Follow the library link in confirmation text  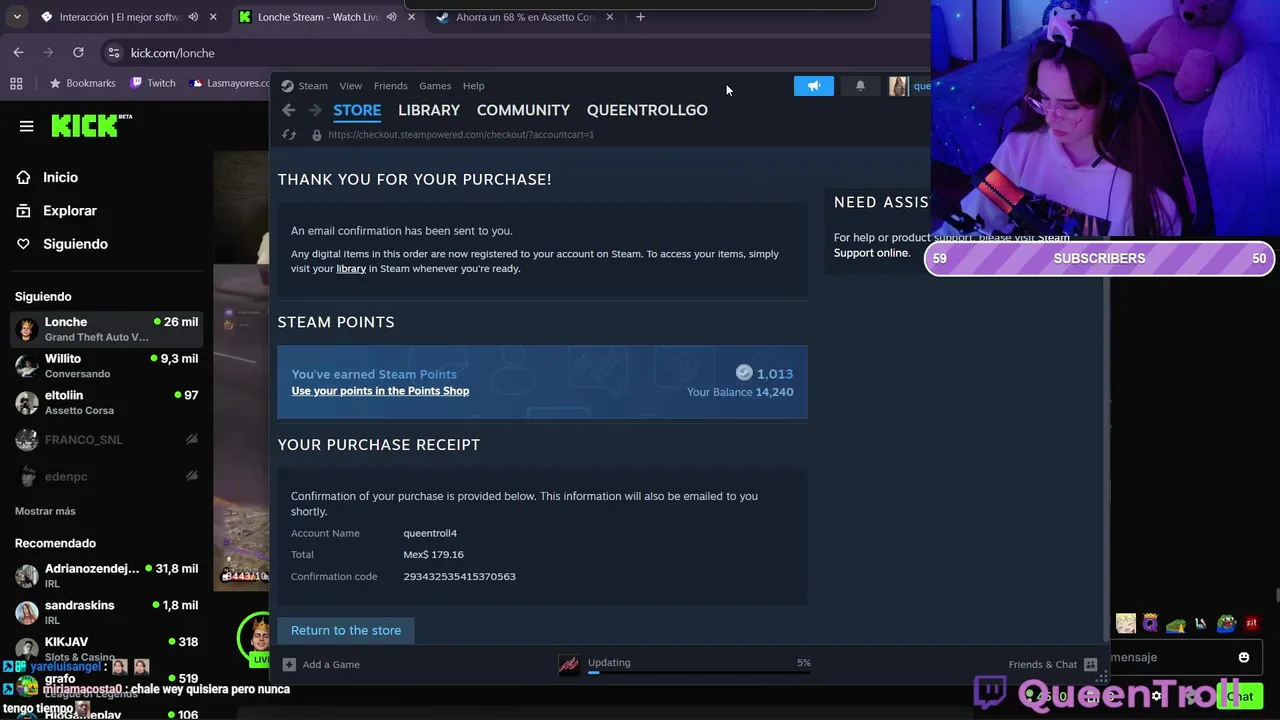[351, 269]
